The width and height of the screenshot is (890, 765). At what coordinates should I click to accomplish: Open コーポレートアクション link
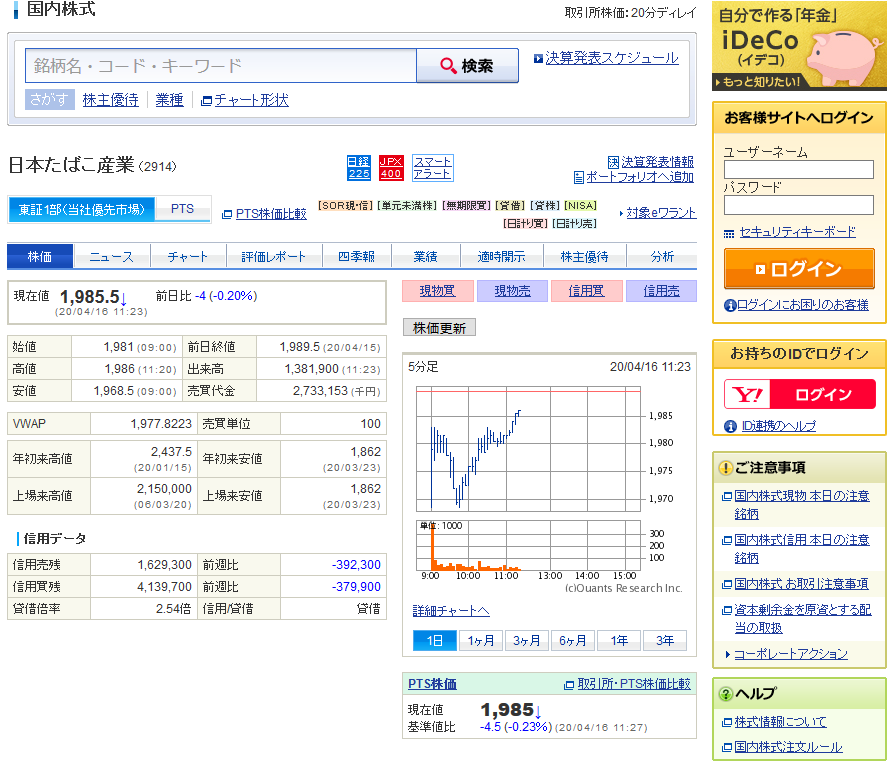pos(791,654)
